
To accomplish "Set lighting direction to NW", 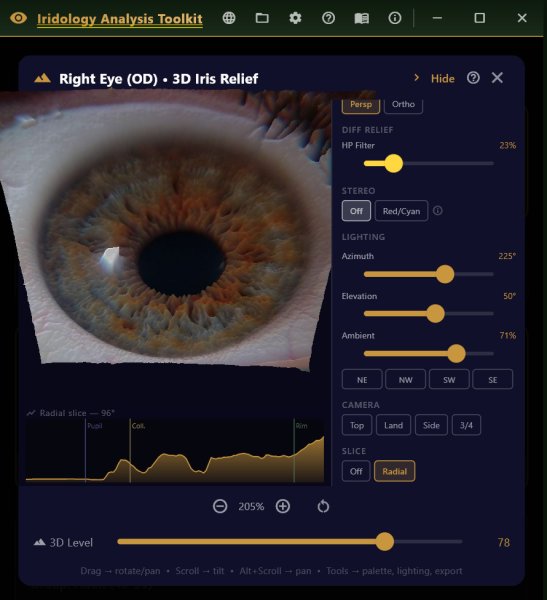I will 405,380.
